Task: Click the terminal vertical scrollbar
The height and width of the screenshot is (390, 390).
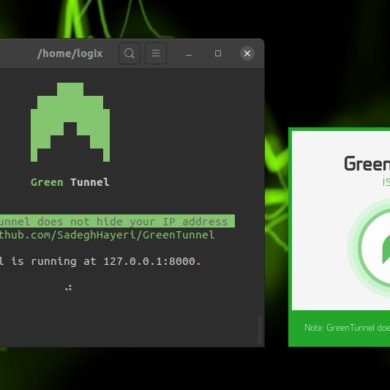Action: tap(260, 330)
